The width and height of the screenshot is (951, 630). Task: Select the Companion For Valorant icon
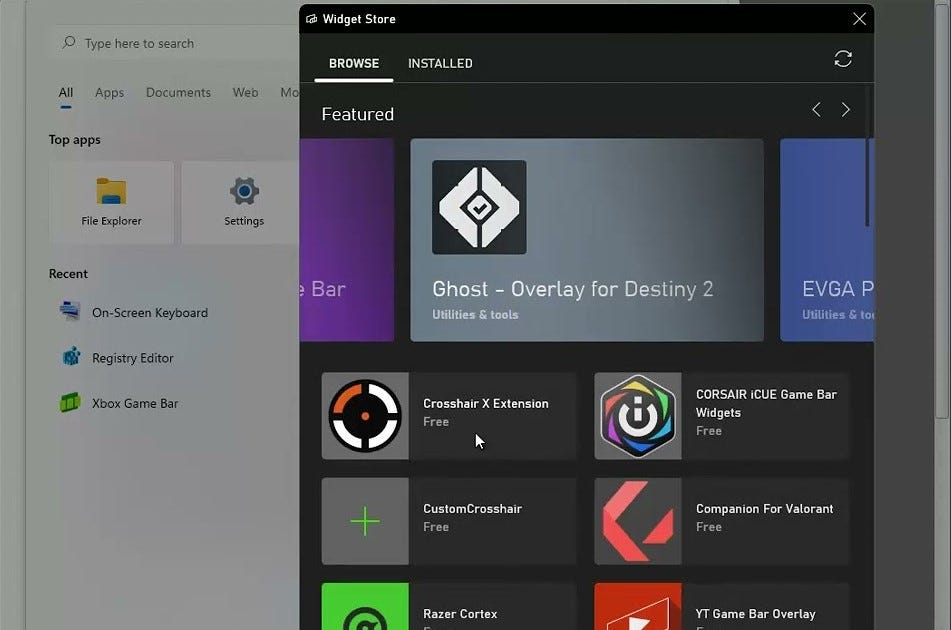point(638,521)
